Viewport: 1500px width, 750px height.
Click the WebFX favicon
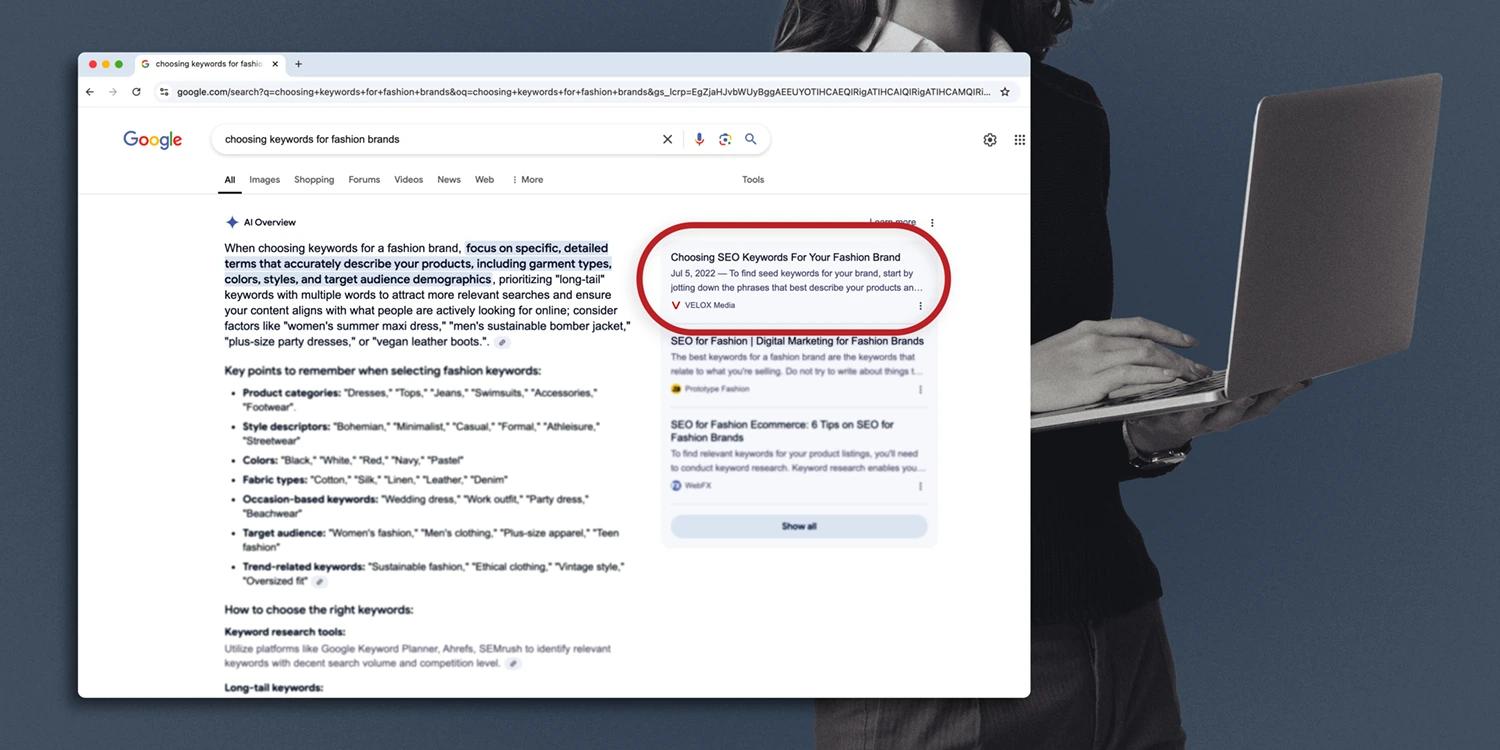click(x=676, y=486)
